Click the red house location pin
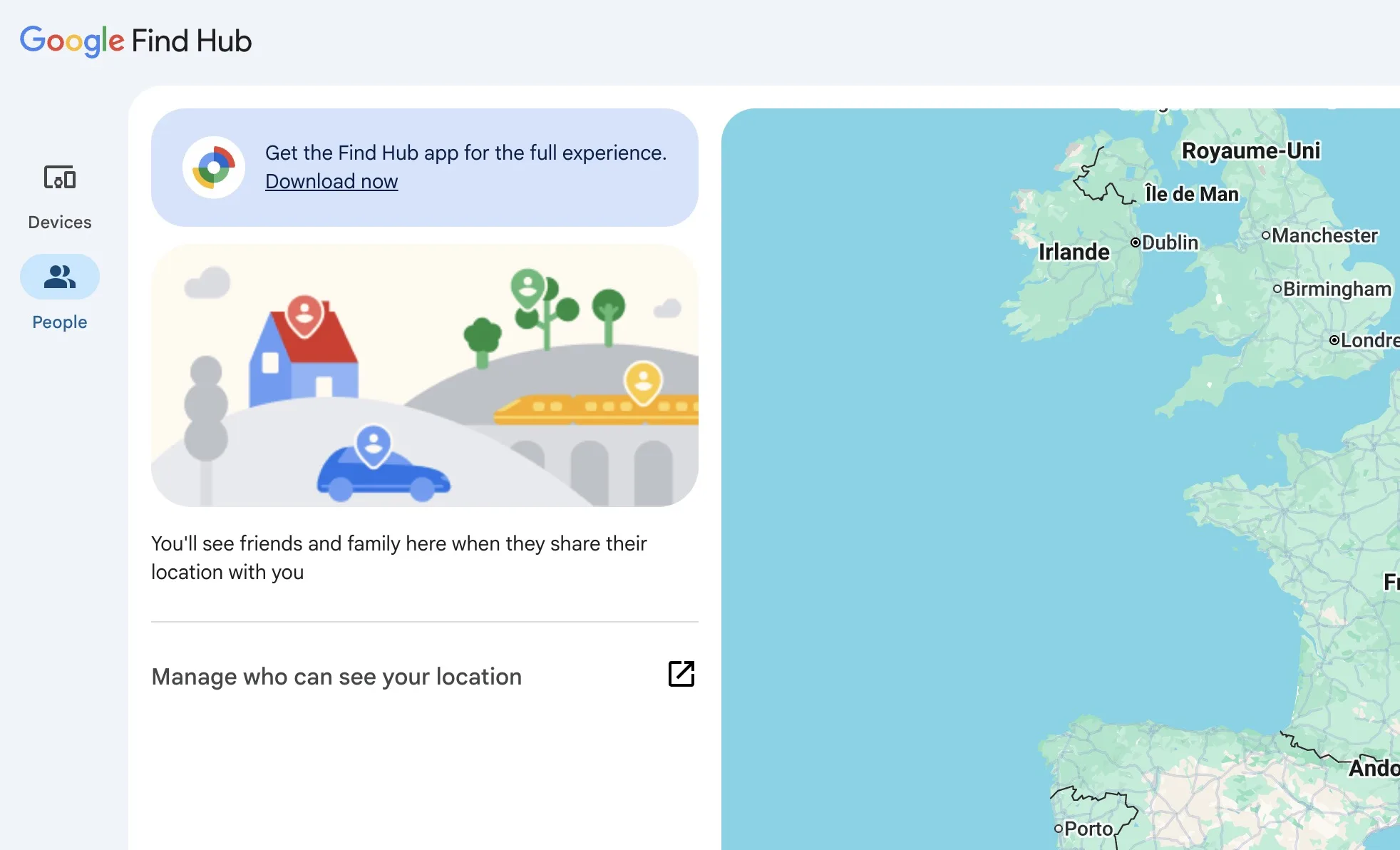The image size is (1400, 850). tap(304, 314)
